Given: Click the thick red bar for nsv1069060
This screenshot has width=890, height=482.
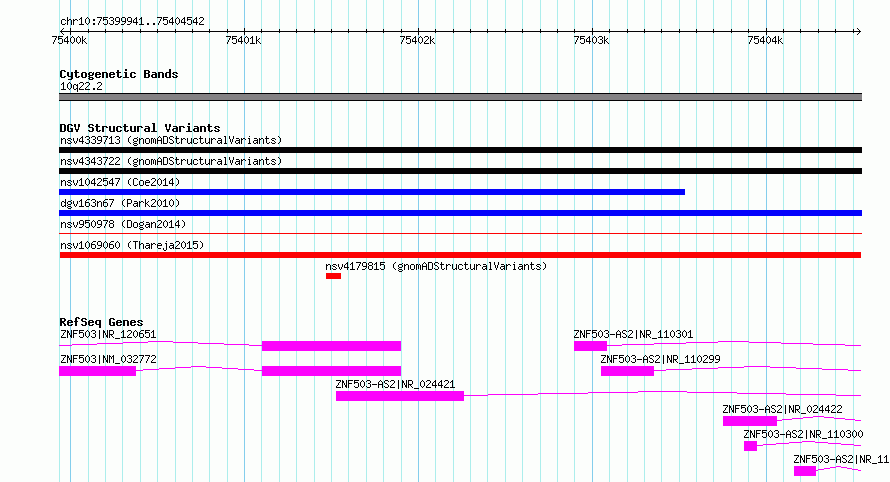Looking at the screenshot, I should tap(460, 255).
